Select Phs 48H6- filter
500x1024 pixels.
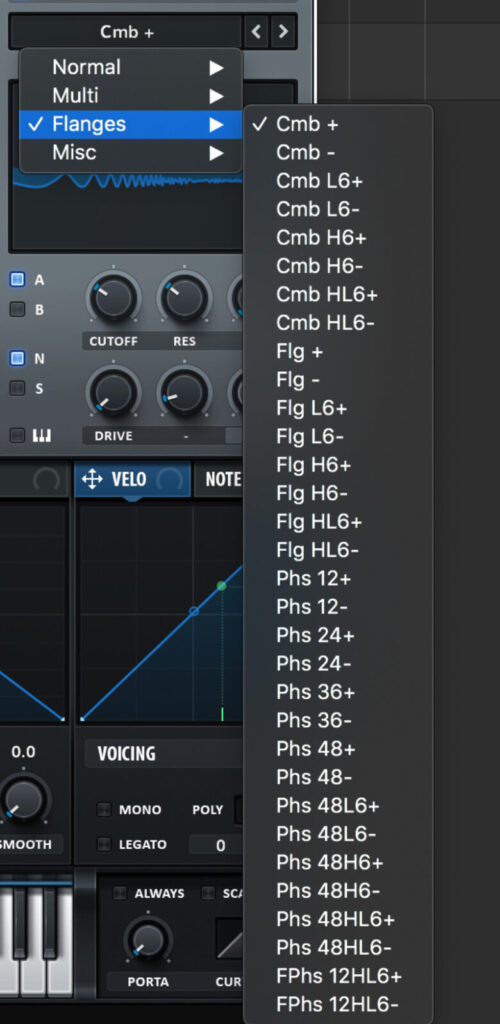pyautogui.click(x=337, y=891)
